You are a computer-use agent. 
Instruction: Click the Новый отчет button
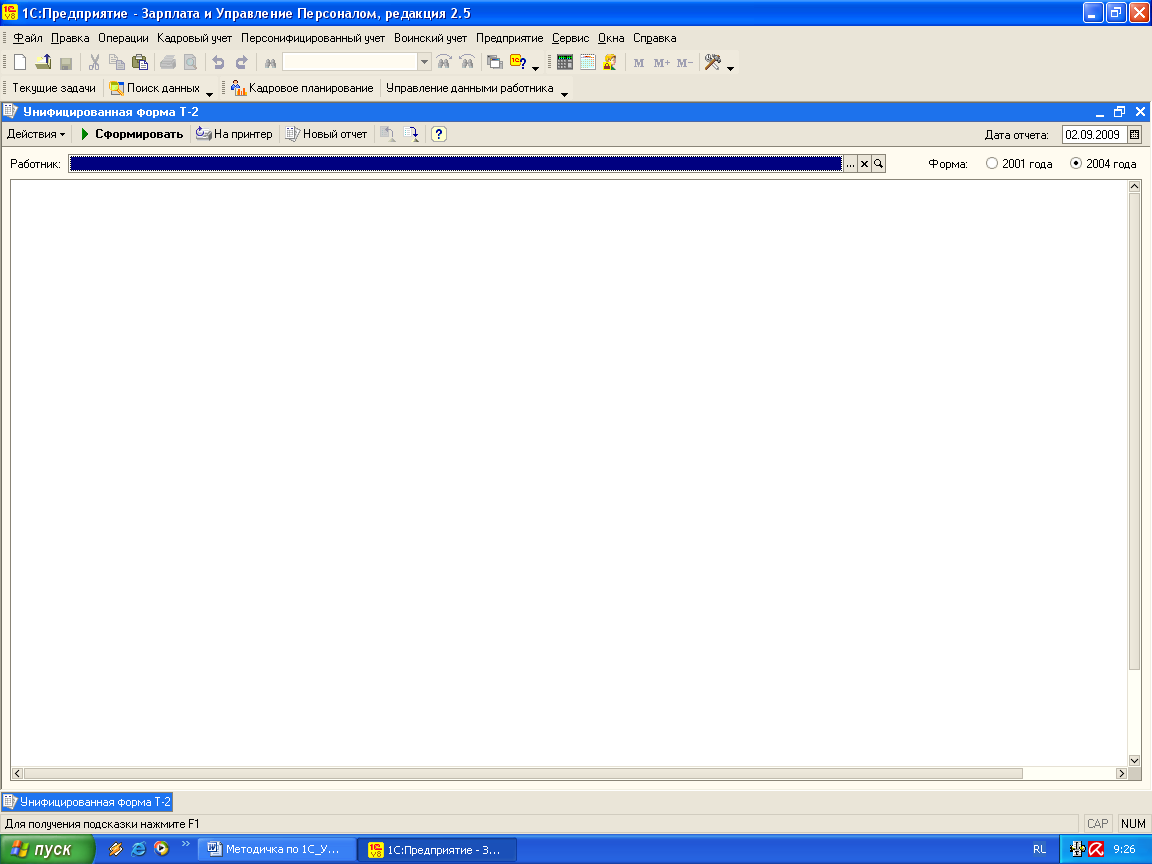pyautogui.click(x=326, y=134)
